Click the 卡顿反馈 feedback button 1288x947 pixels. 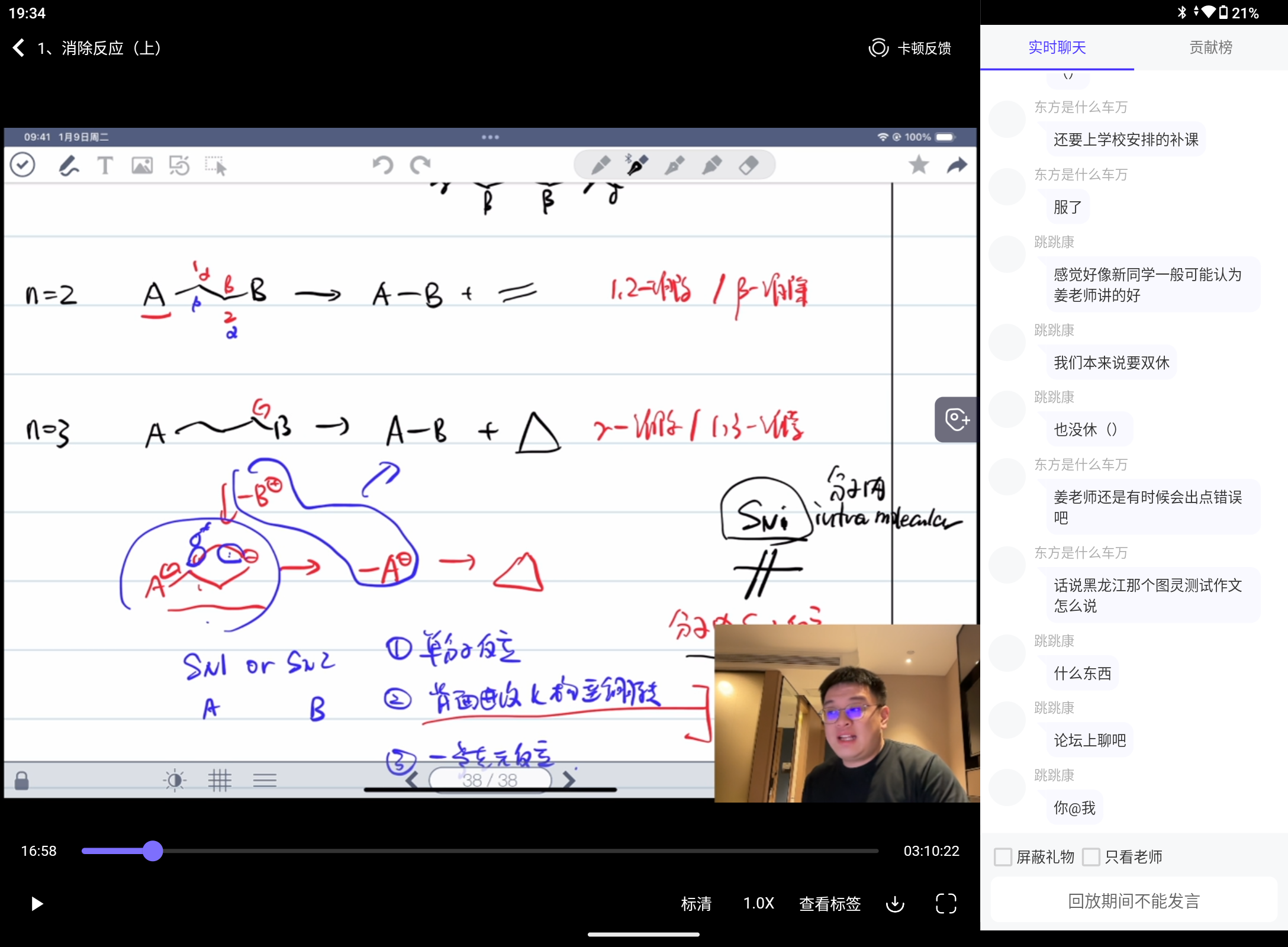910,49
